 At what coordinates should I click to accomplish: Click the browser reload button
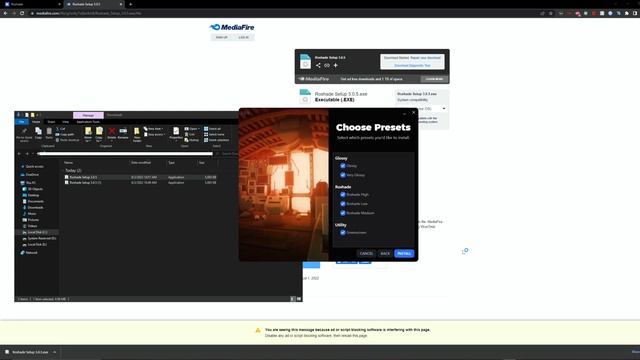22,13
